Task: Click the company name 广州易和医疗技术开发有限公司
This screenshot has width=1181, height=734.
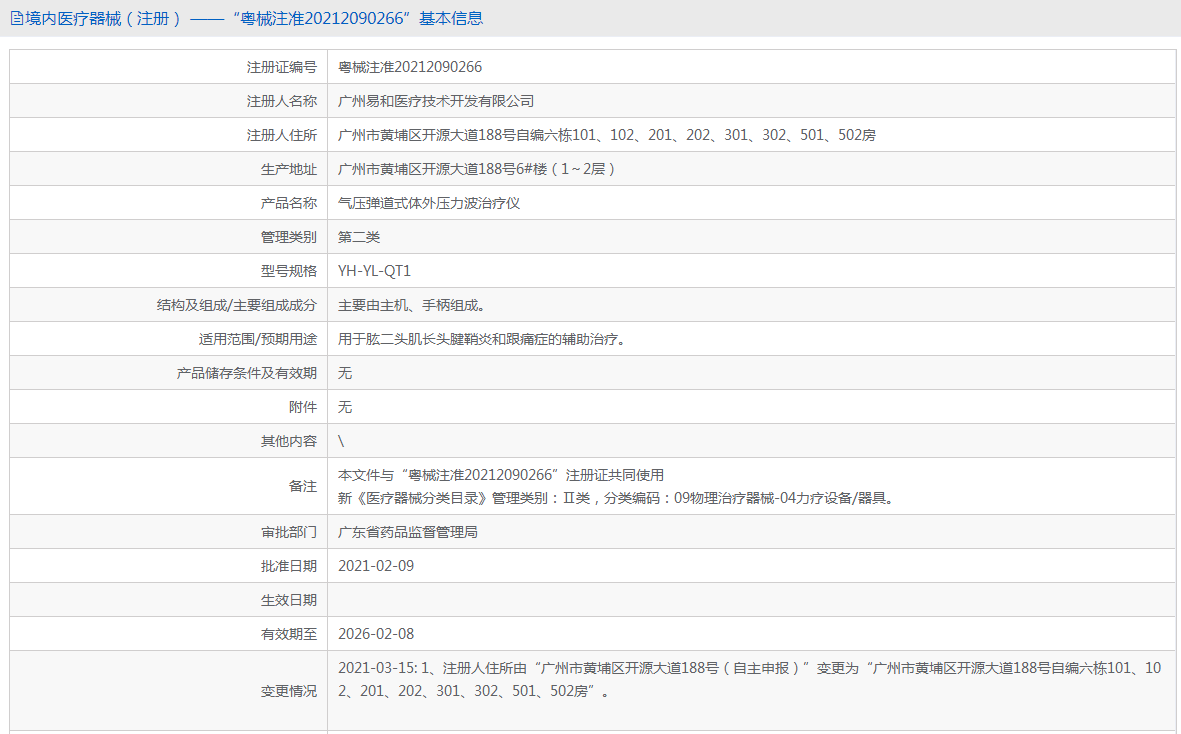Action: click(x=436, y=101)
